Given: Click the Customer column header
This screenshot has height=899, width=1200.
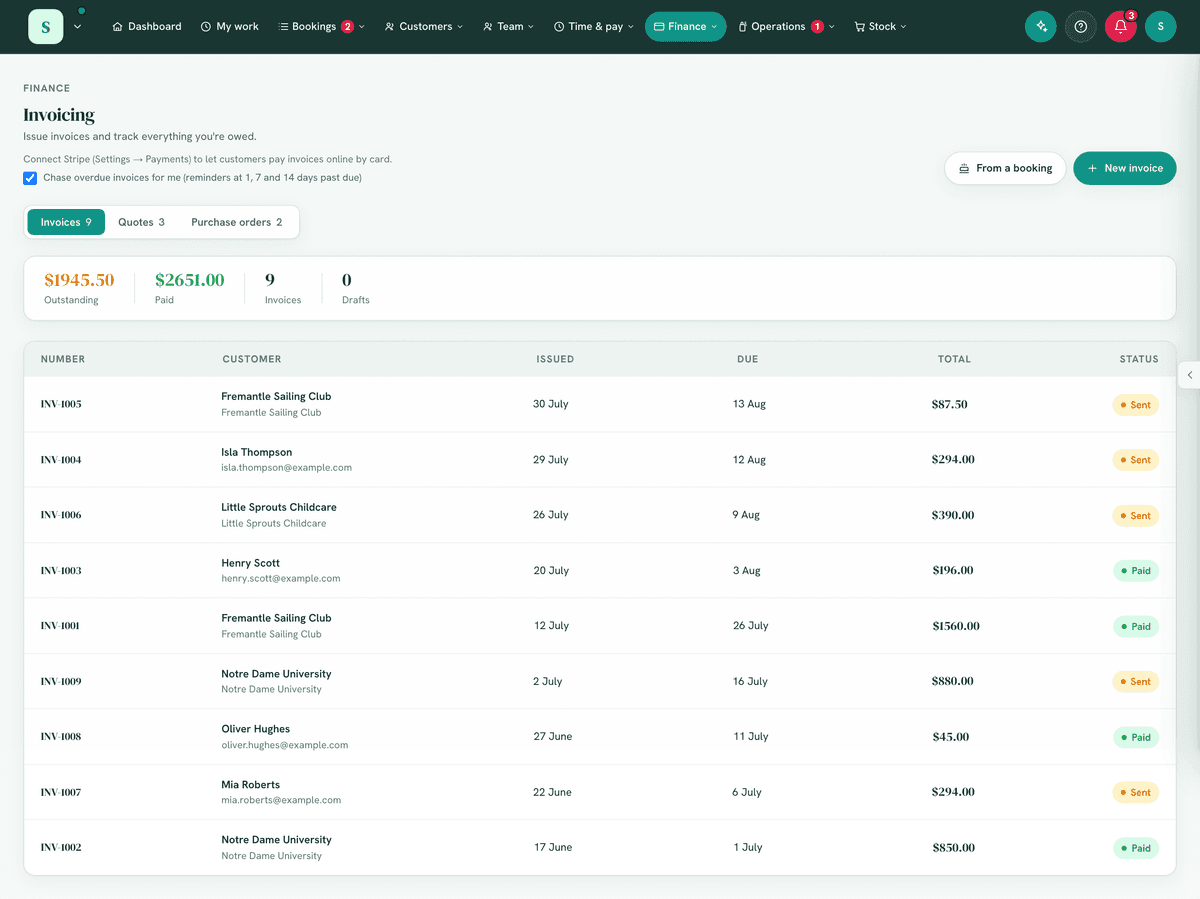Looking at the screenshot, I should (251, 359).
